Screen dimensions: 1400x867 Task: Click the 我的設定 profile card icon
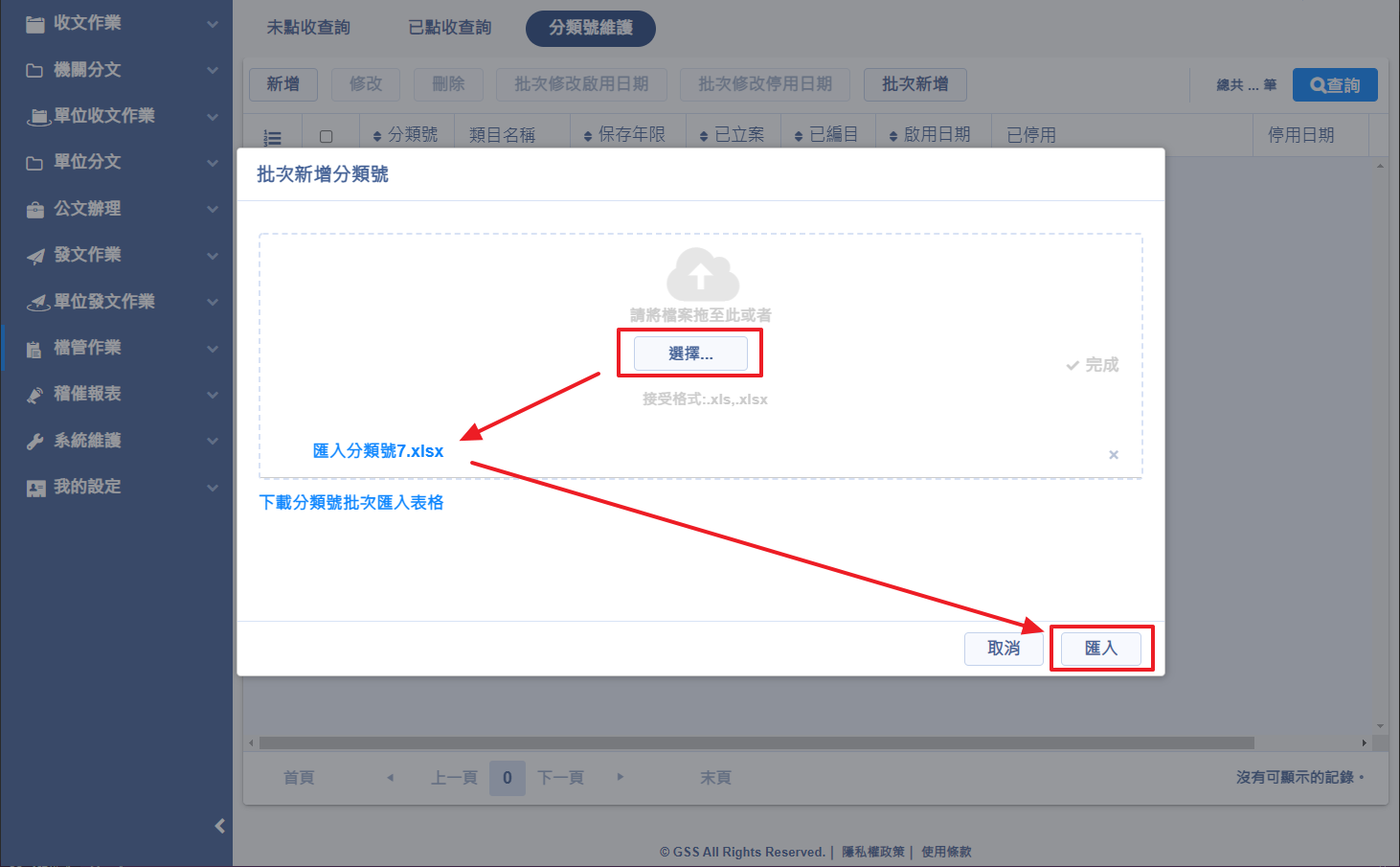click(35, 488)
